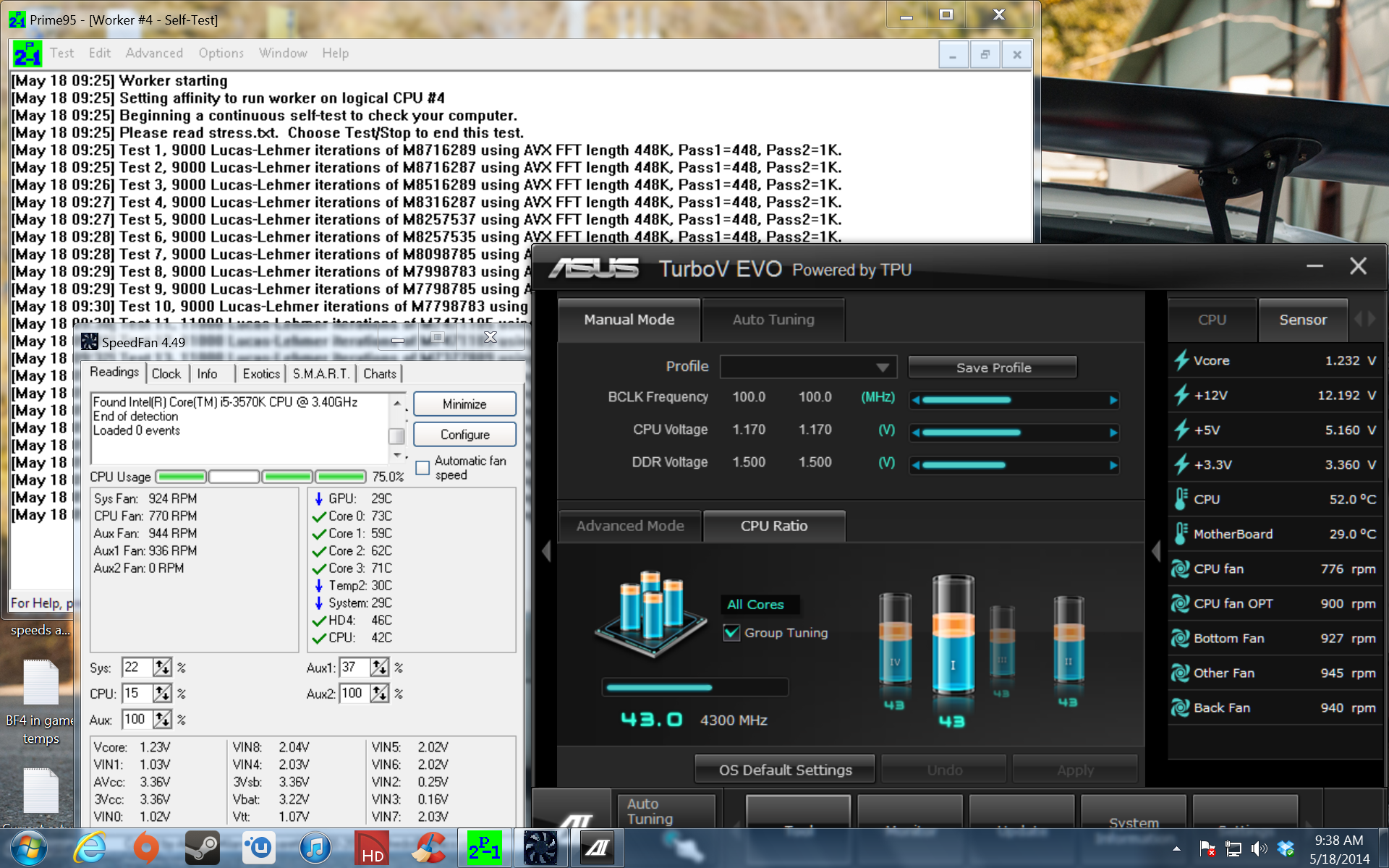Click the +12V lightning bolt sensor icon

pos(1181,395)
